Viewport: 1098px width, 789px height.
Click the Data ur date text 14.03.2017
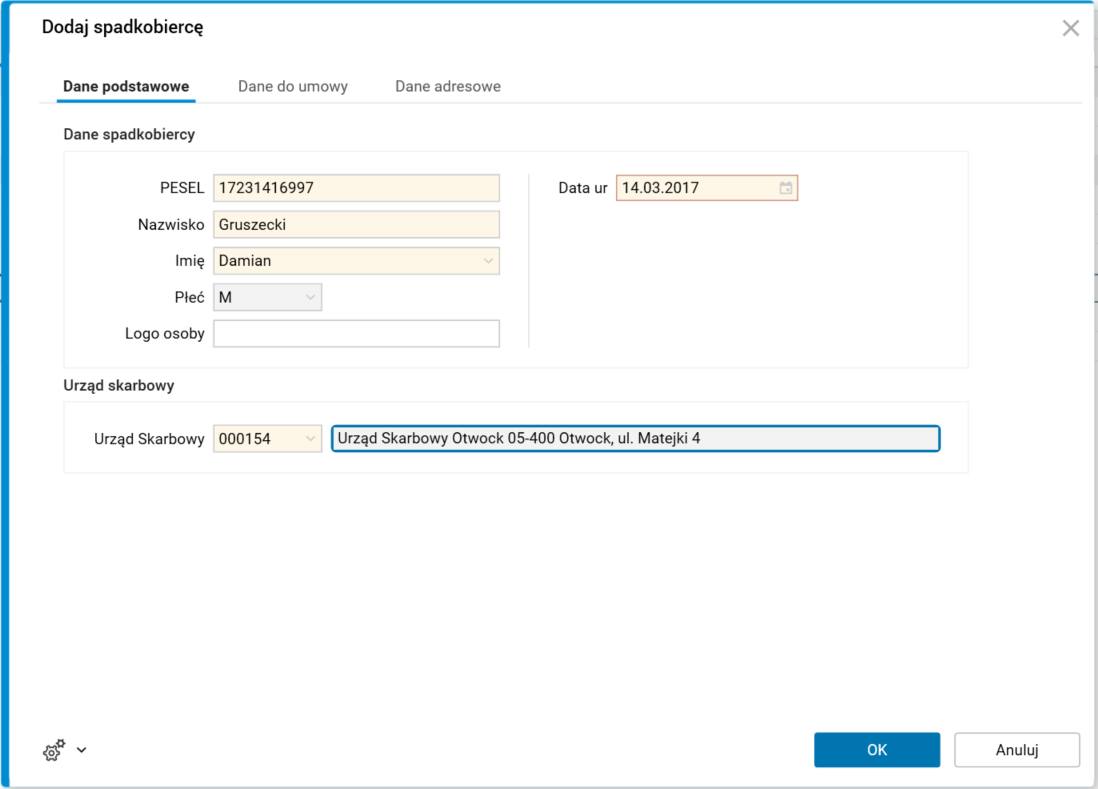pos(660,188)
